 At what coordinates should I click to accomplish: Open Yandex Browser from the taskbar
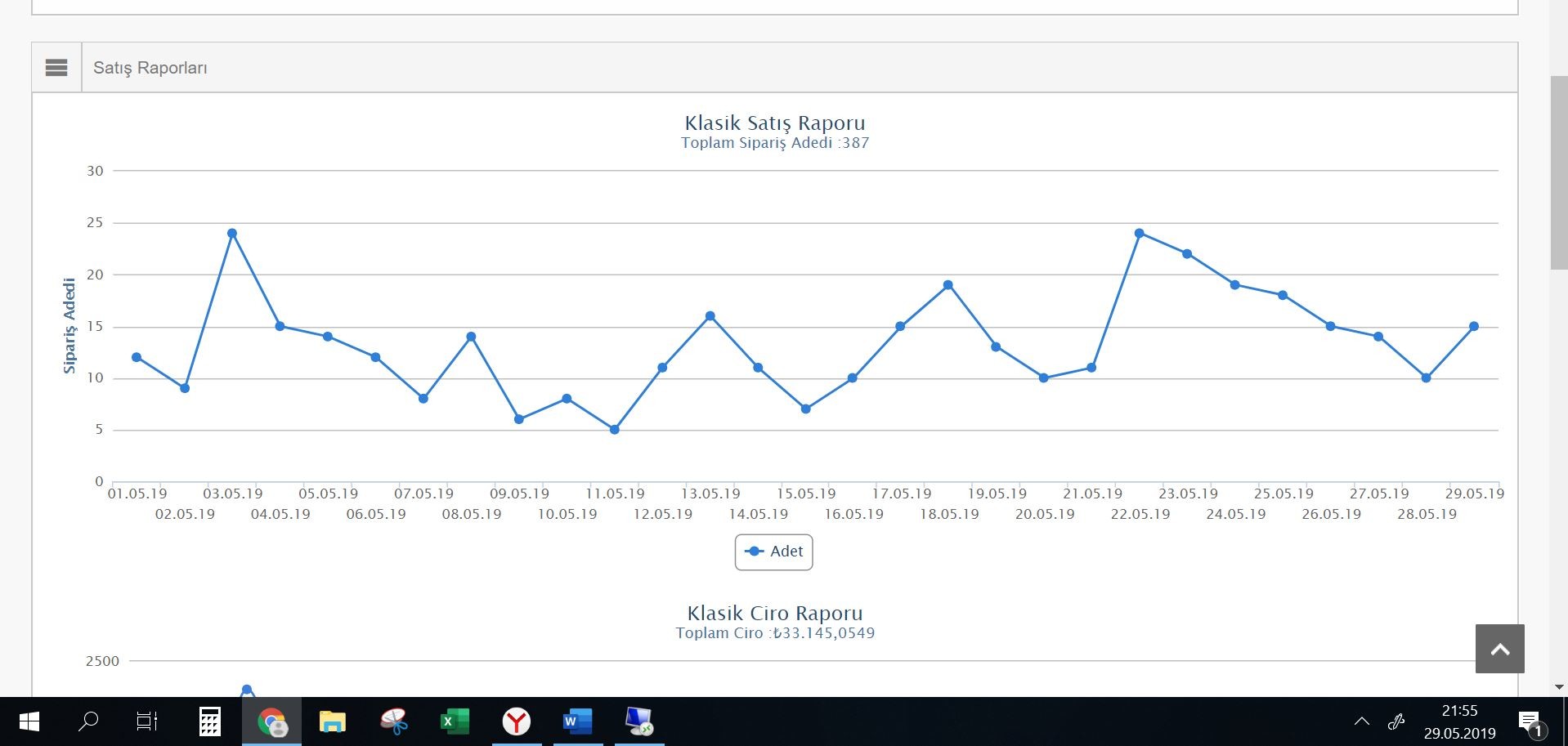point(517,721)
